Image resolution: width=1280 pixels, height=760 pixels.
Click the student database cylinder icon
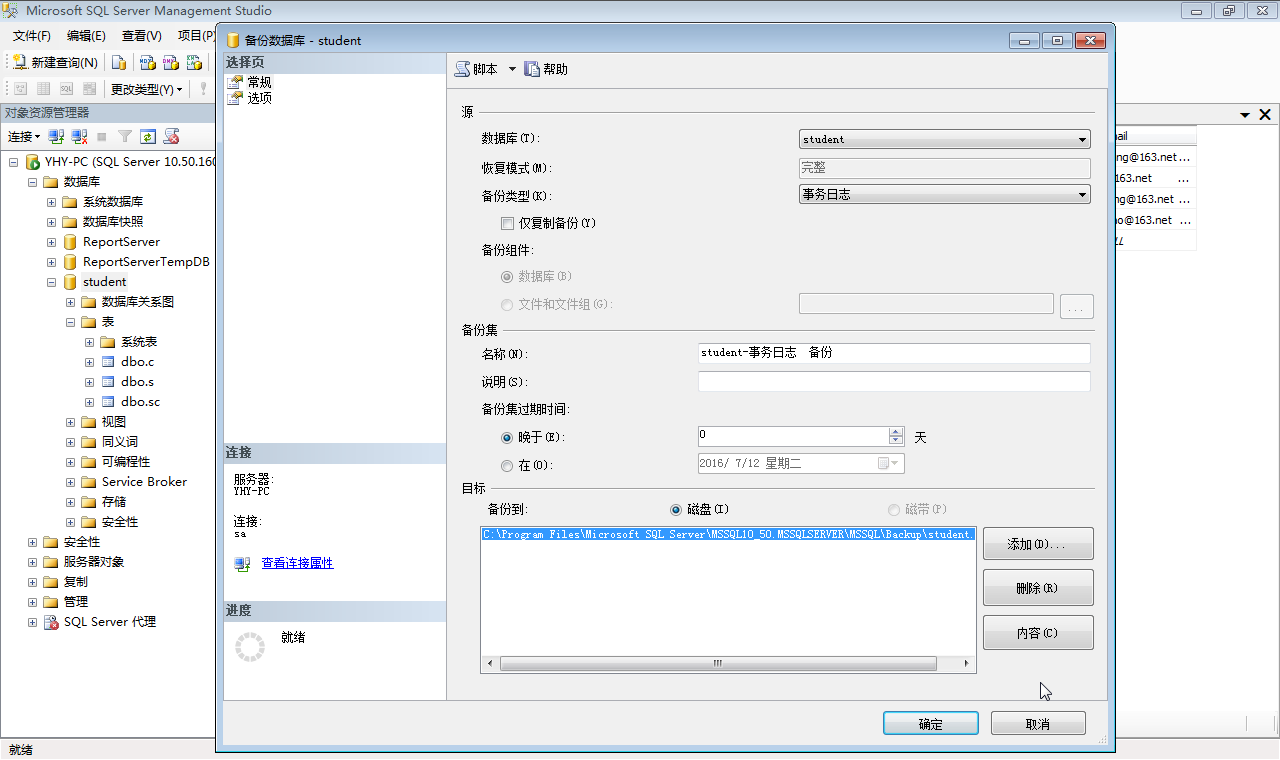(70, 282)
